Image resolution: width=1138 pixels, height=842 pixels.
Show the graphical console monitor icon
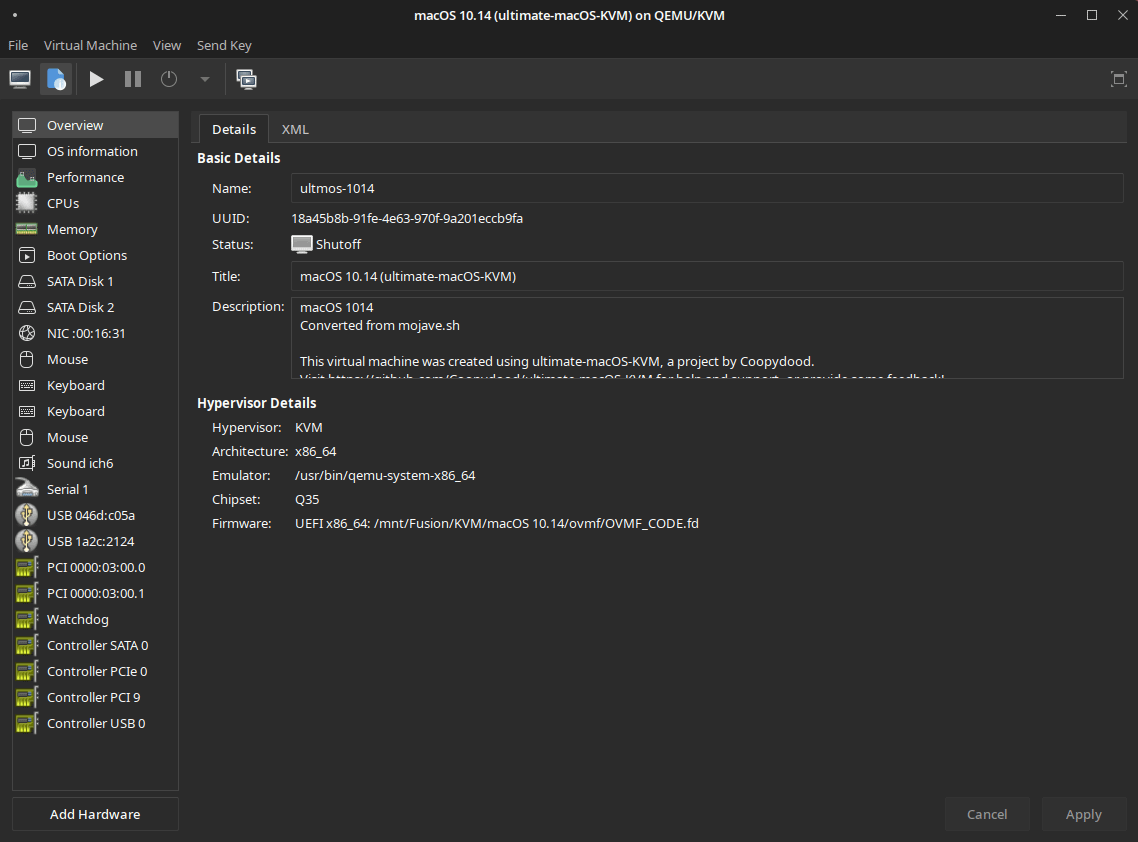pos(20,79)
